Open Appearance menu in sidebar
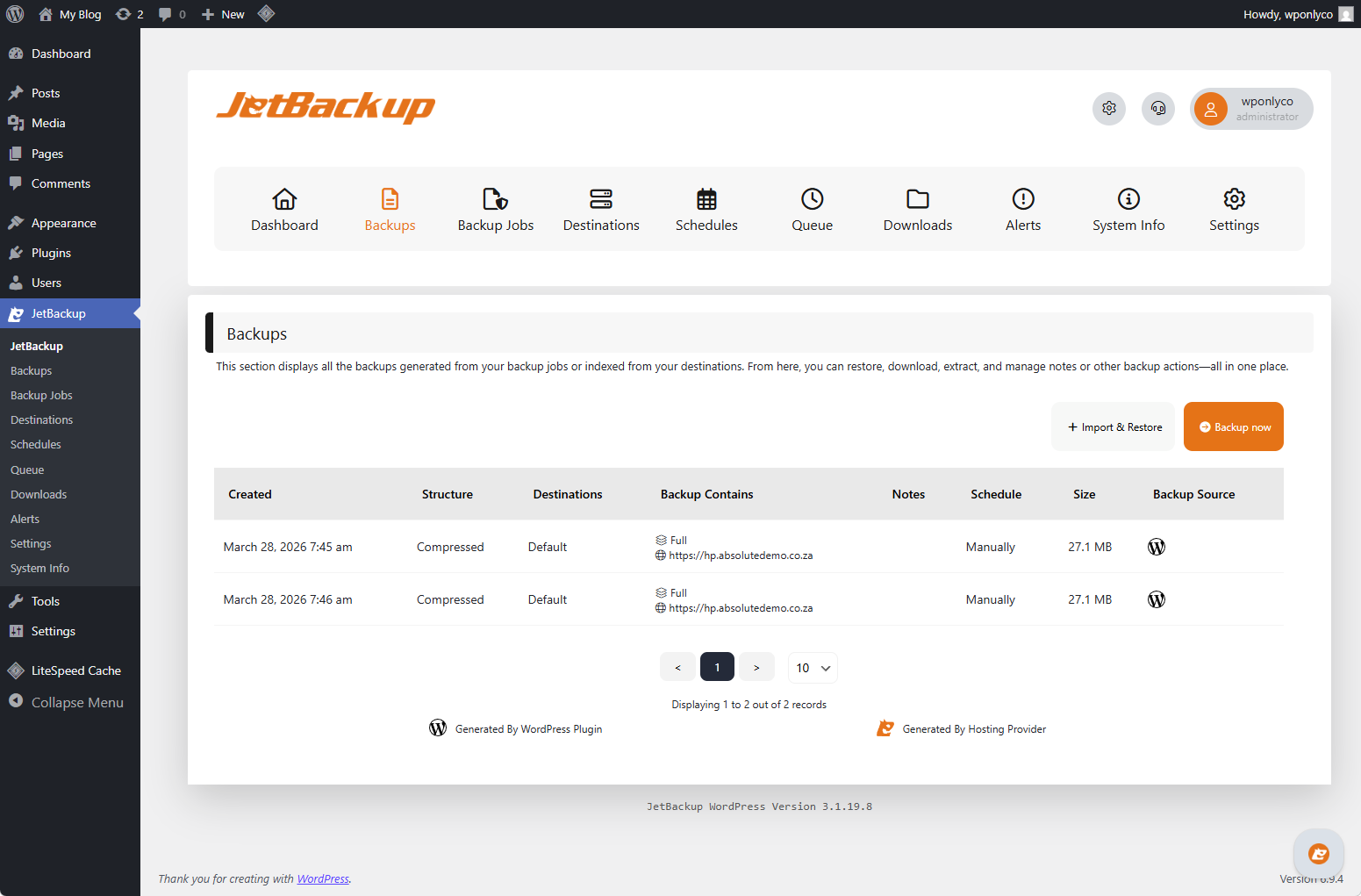Viewport: 1361px width, 896px height. point(70,223)
